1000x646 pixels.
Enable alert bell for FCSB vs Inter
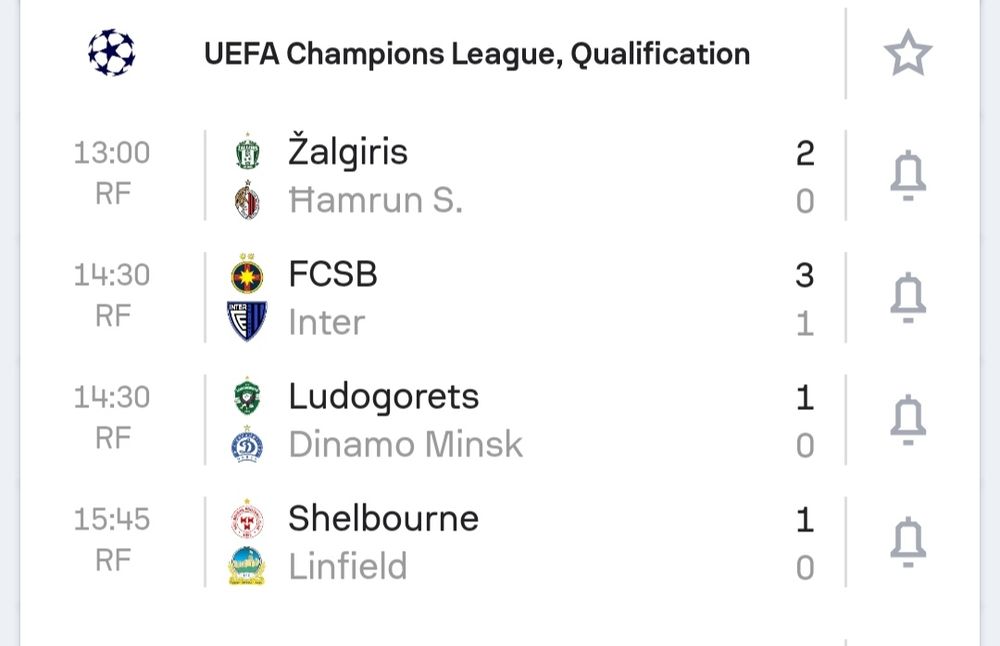pyautogui.click(x=908, y=298)
